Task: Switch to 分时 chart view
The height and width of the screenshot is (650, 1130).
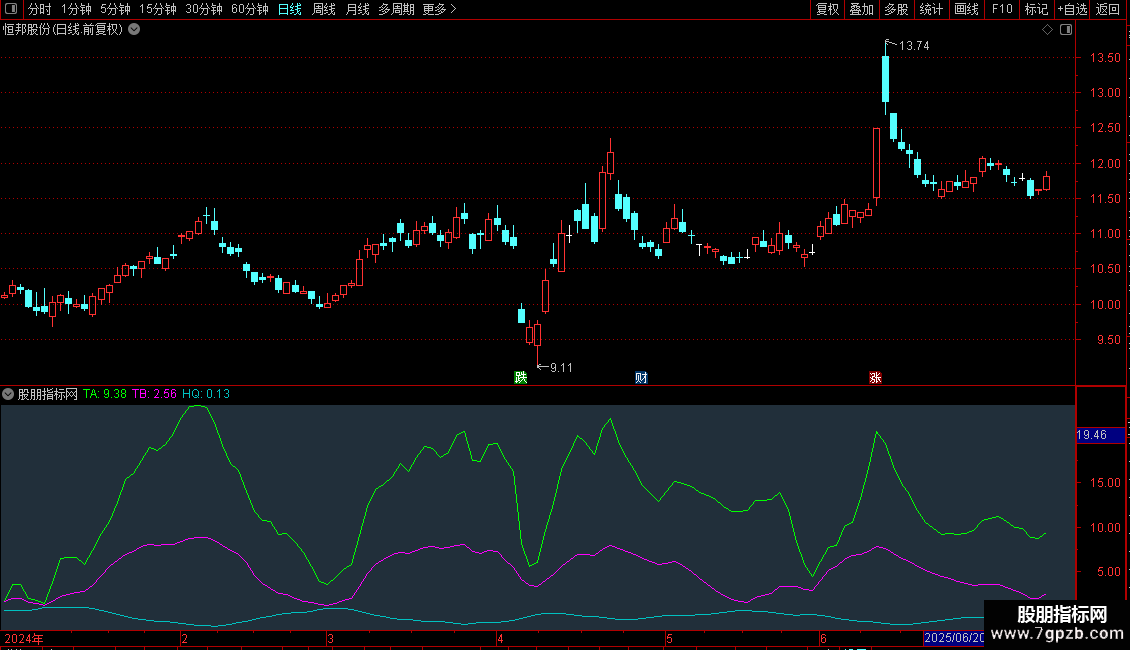Action: pos(40,9)
